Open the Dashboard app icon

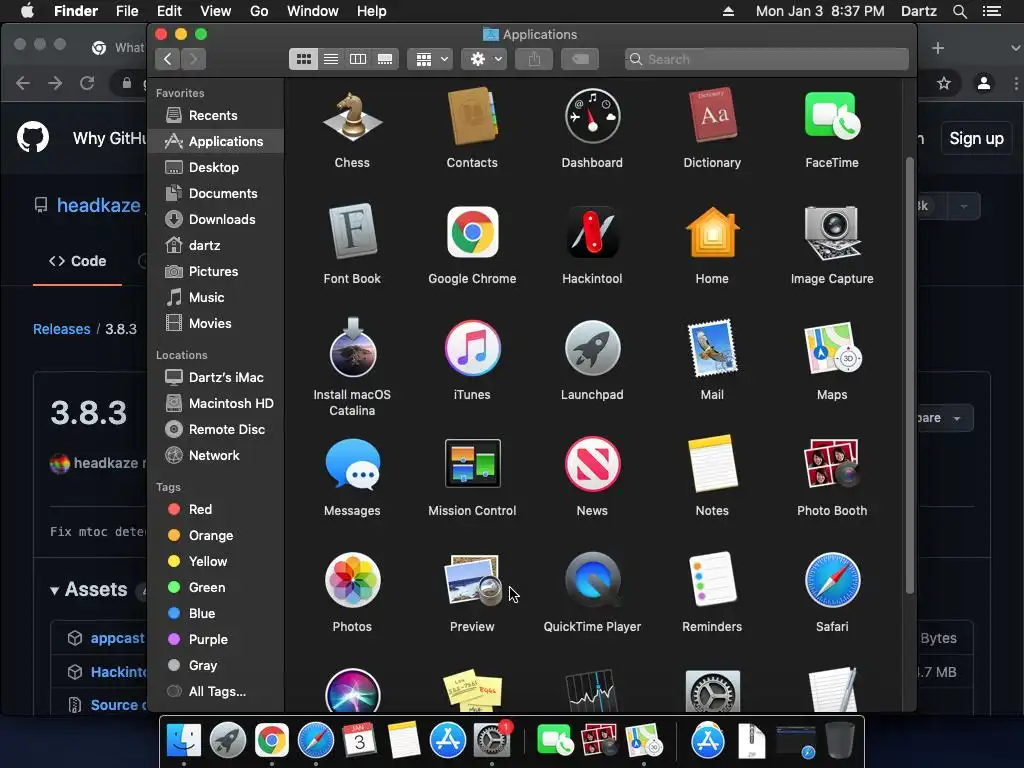(592, 118)
